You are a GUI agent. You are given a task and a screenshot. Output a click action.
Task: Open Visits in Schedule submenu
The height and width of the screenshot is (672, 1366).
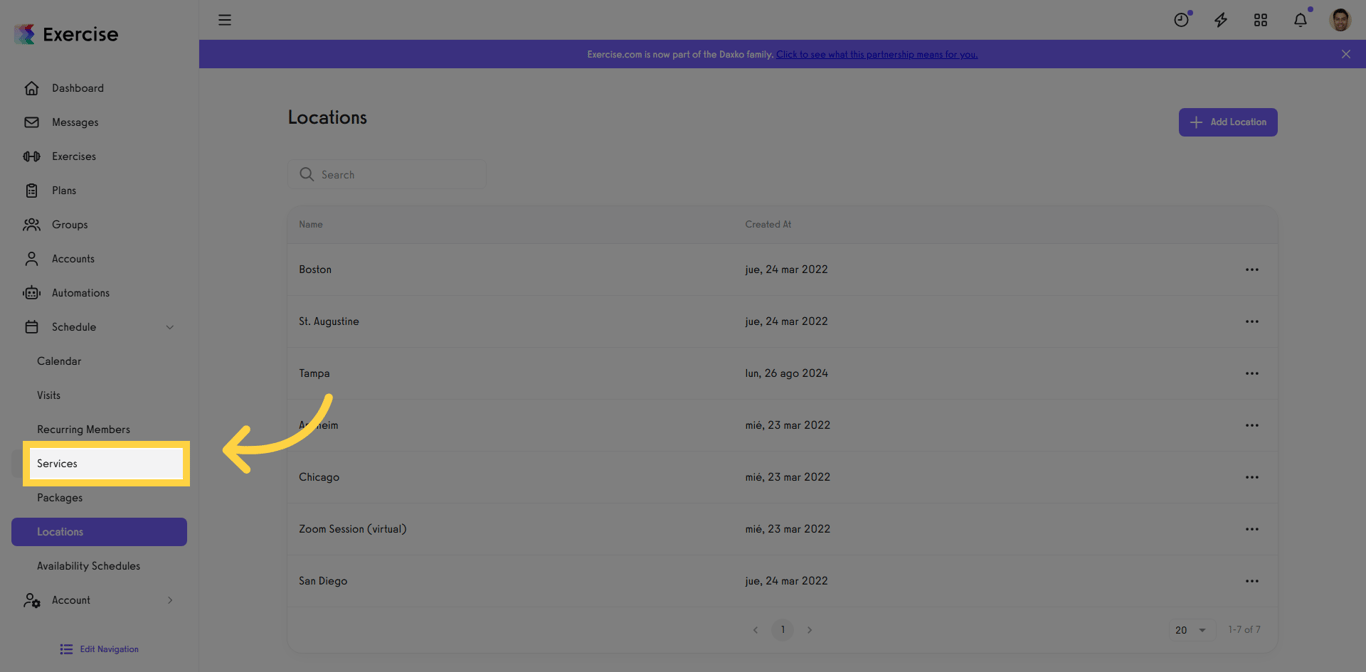(49, 395)
